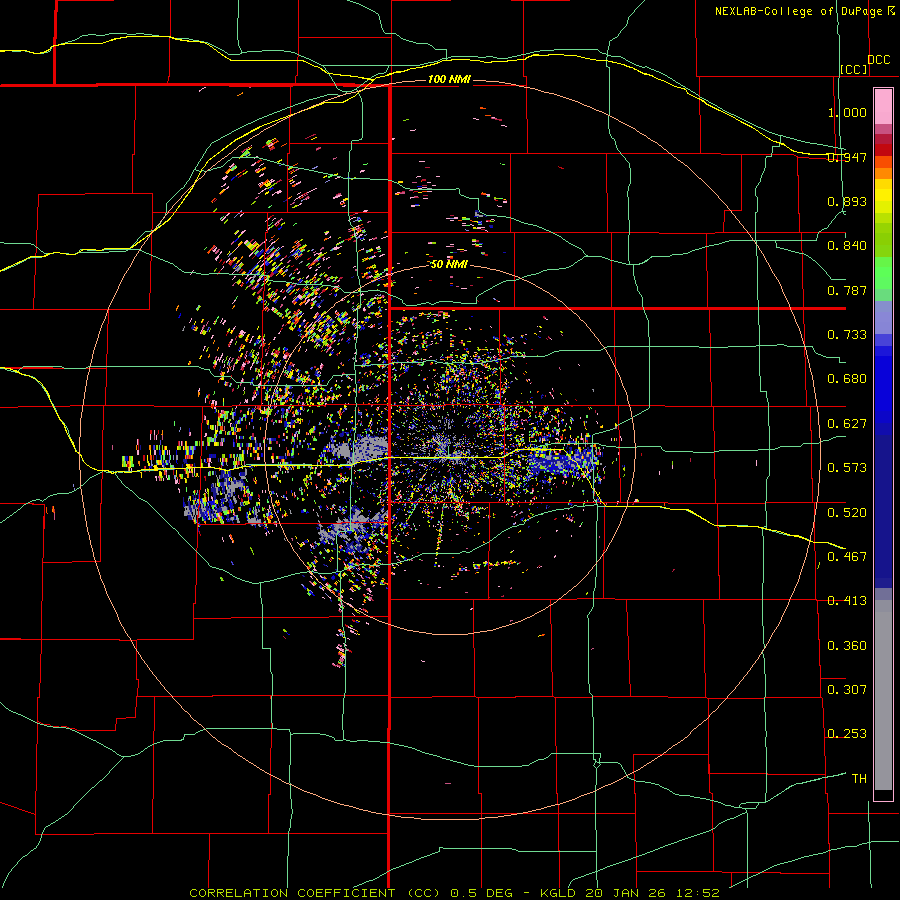Click the 0.787 legend value
This screenshot has width=900, height=900.
point(847,290)
